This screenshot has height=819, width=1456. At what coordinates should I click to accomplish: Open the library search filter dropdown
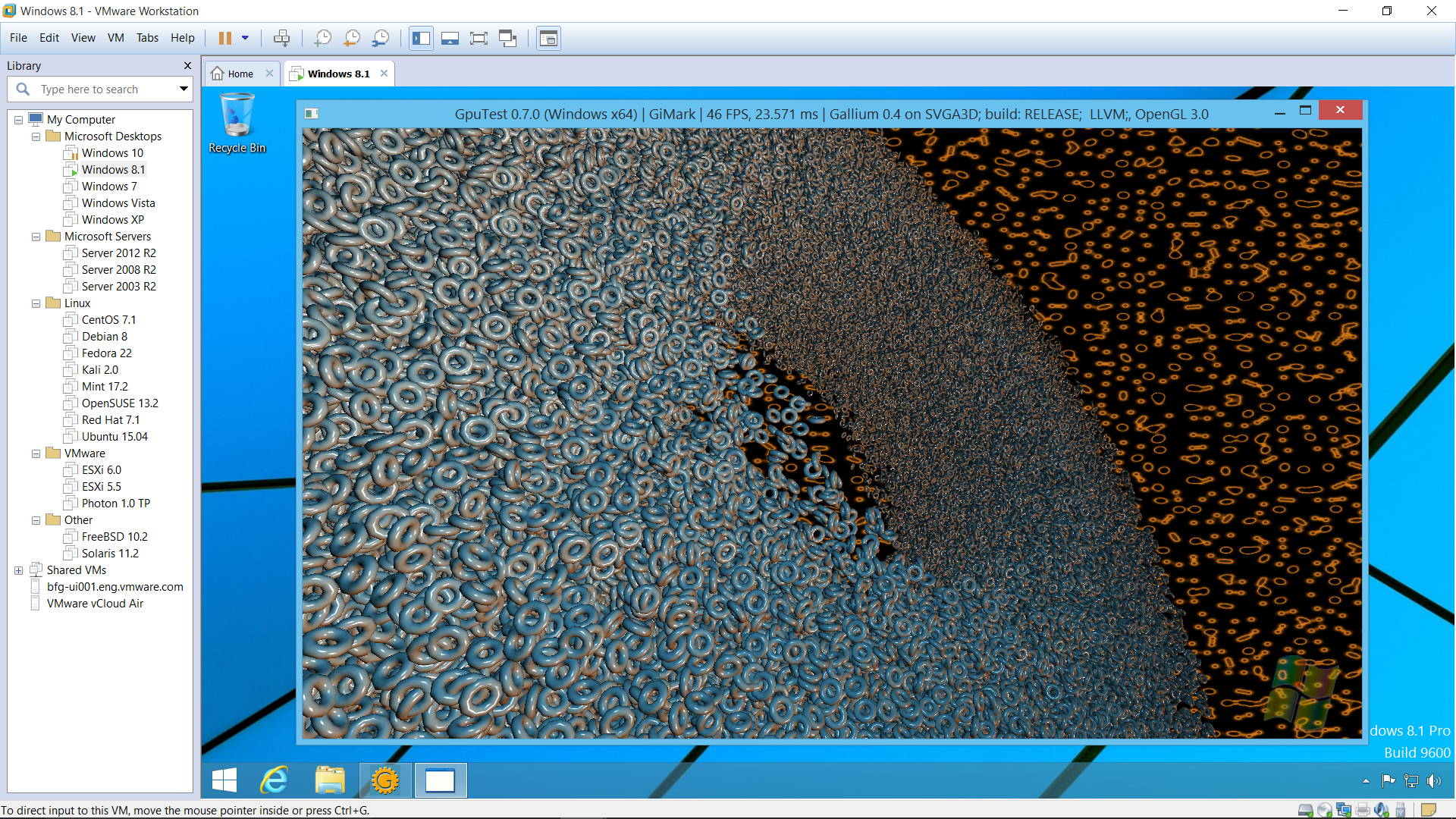click(x=184, y=89)
